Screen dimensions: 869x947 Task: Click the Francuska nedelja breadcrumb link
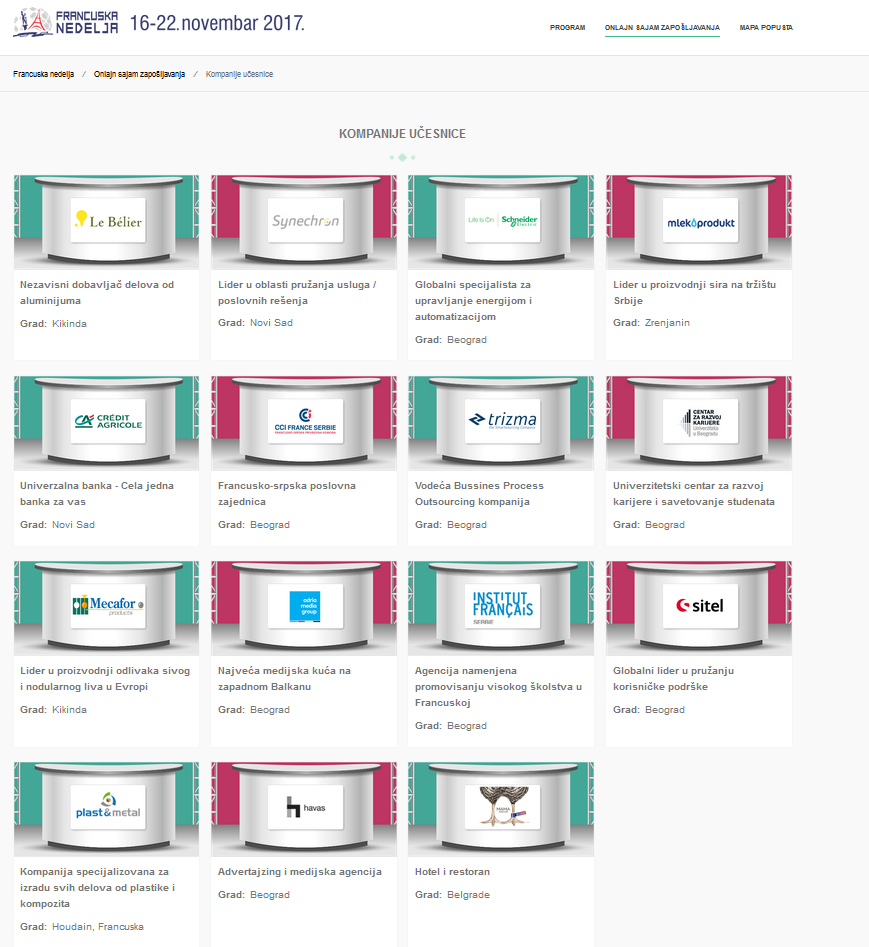43,74
